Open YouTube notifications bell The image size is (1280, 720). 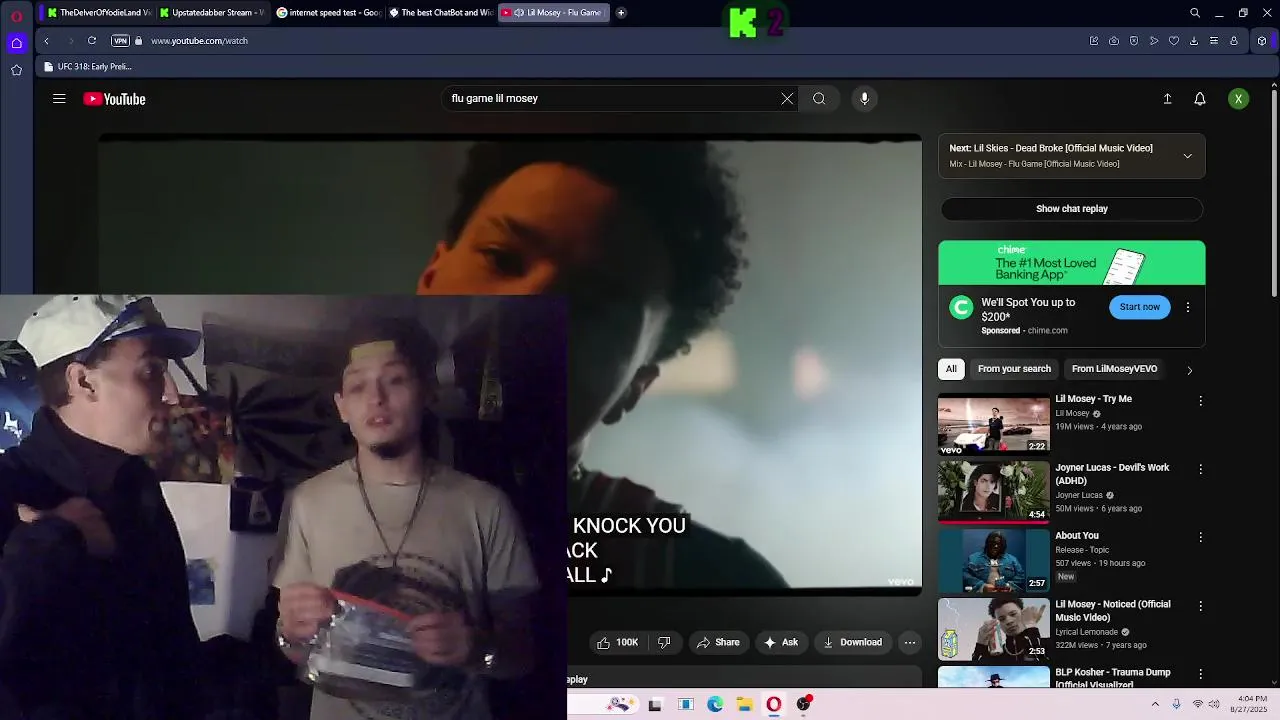click(x=1200, y=99)
